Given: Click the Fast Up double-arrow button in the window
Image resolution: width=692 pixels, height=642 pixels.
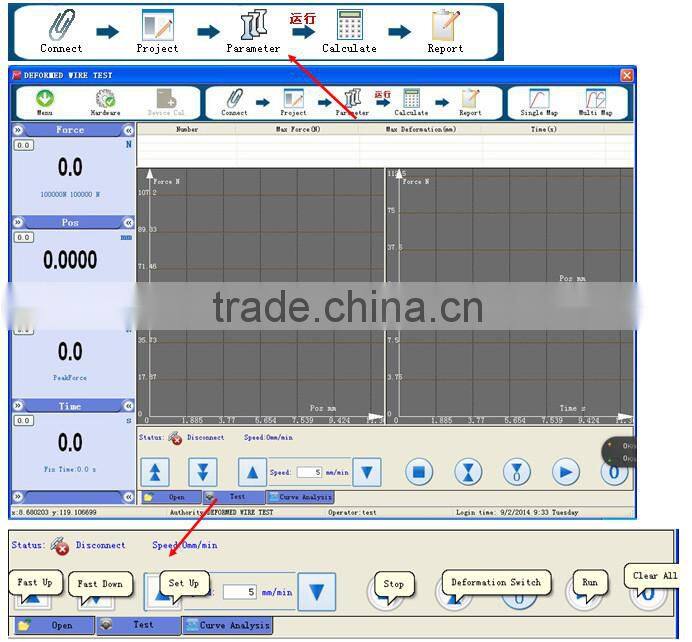Looking at the screenshot, I should pos(155,472).
